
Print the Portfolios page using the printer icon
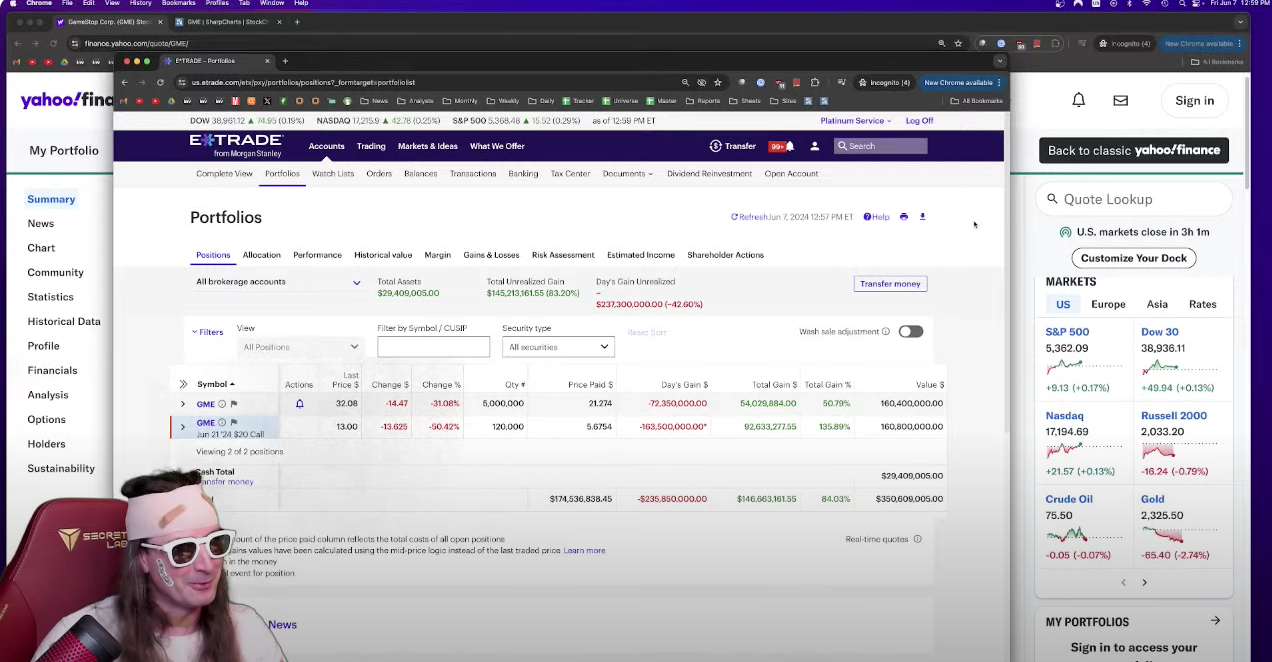click(x=904, y=217)
